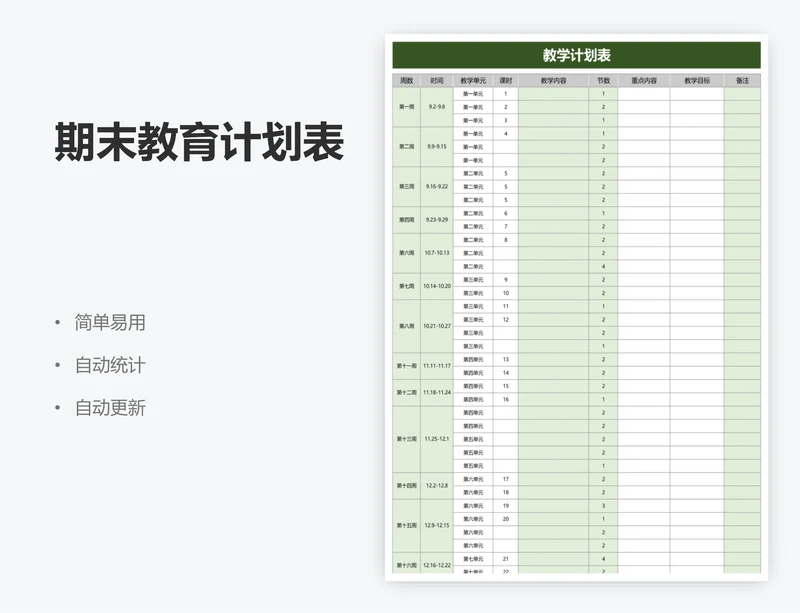The height and width of the screenshot is (613, 800).
Task: Click the 12.2-12.8 date cell
Action: [437, 486]
